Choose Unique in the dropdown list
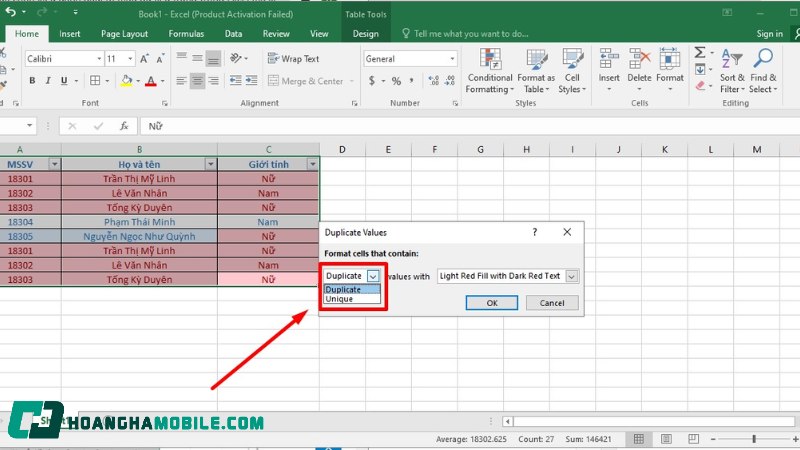800x450 pixels. tap(352, 299)
